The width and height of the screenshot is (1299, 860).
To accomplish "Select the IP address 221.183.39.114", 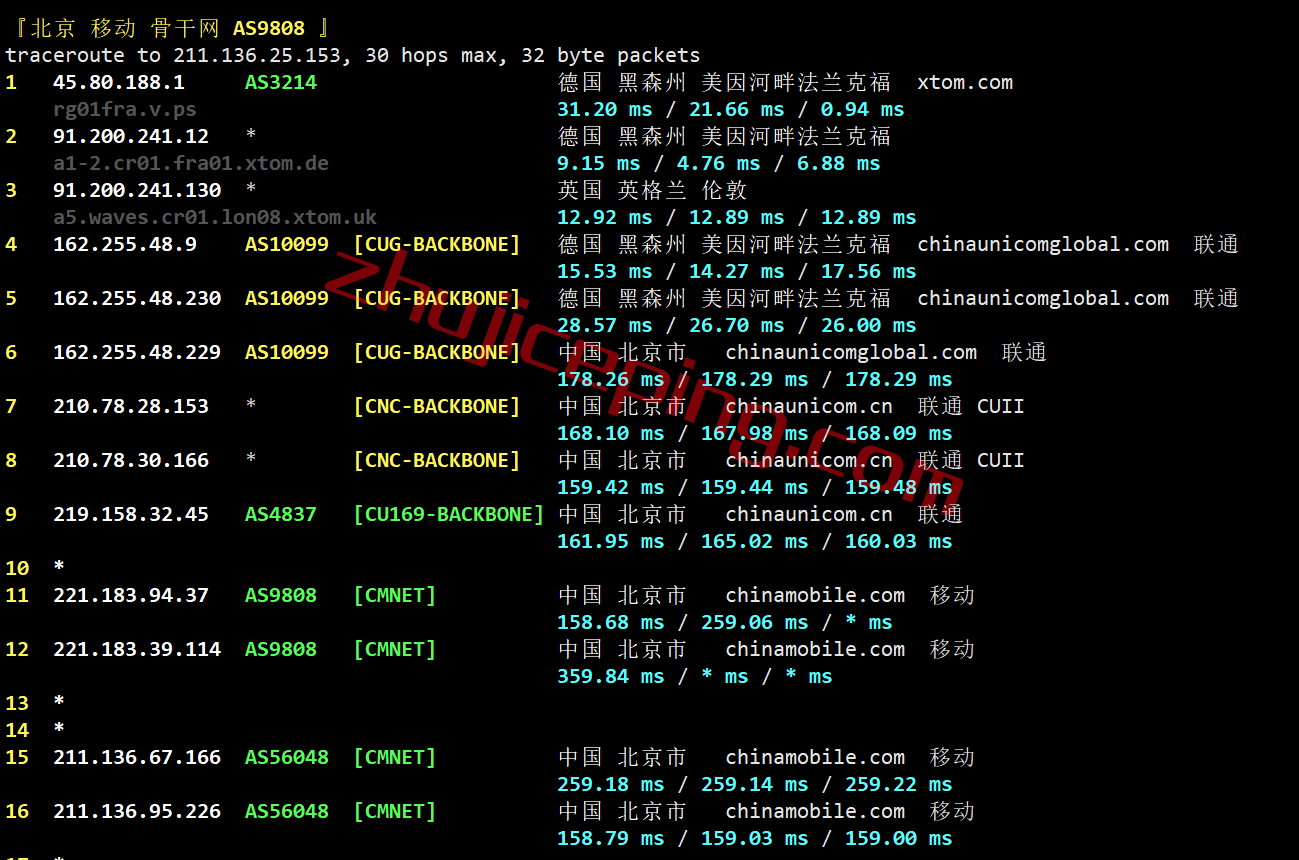I will (137, 649).
